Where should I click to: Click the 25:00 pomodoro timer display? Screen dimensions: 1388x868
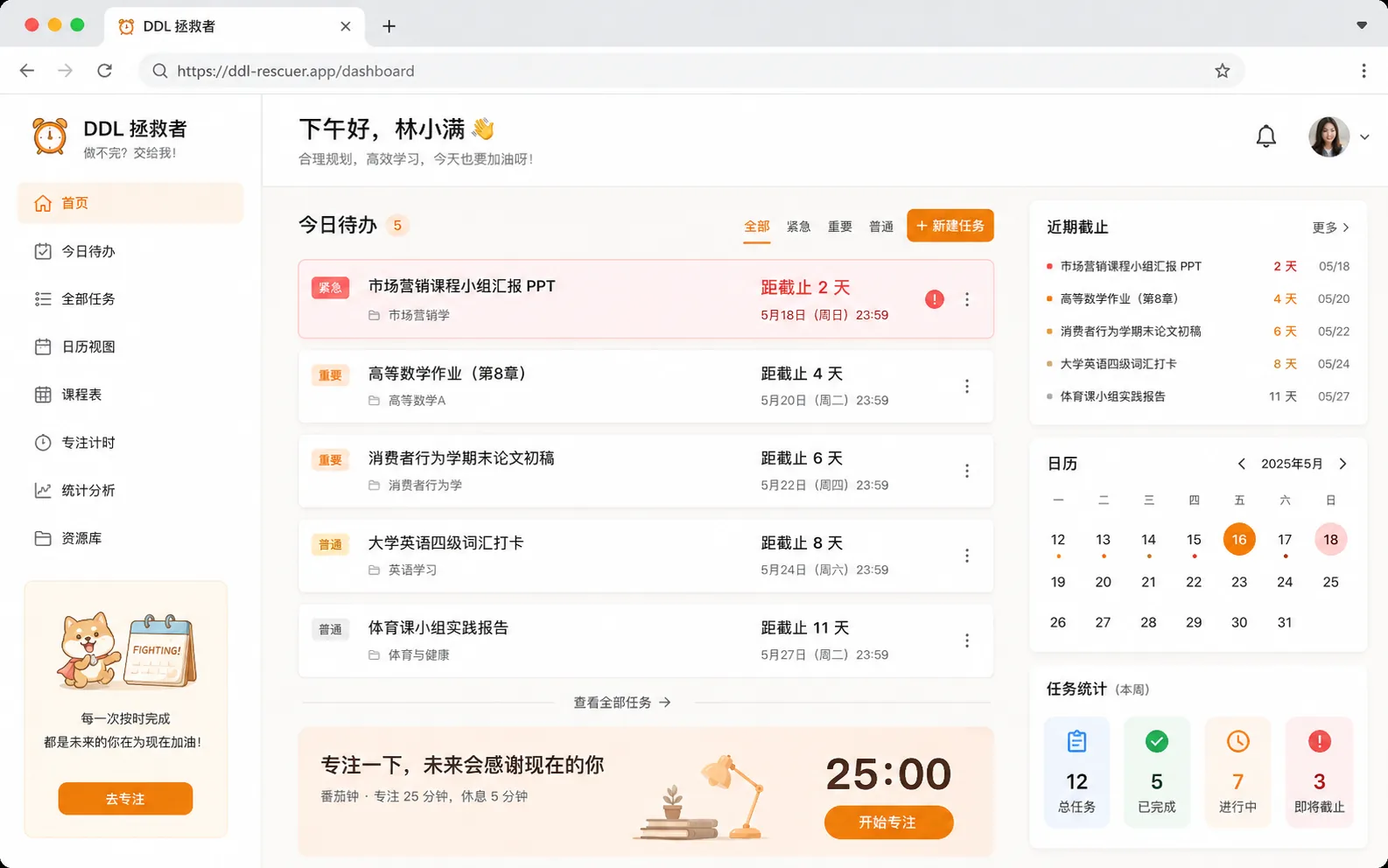[x=888, y=774]
